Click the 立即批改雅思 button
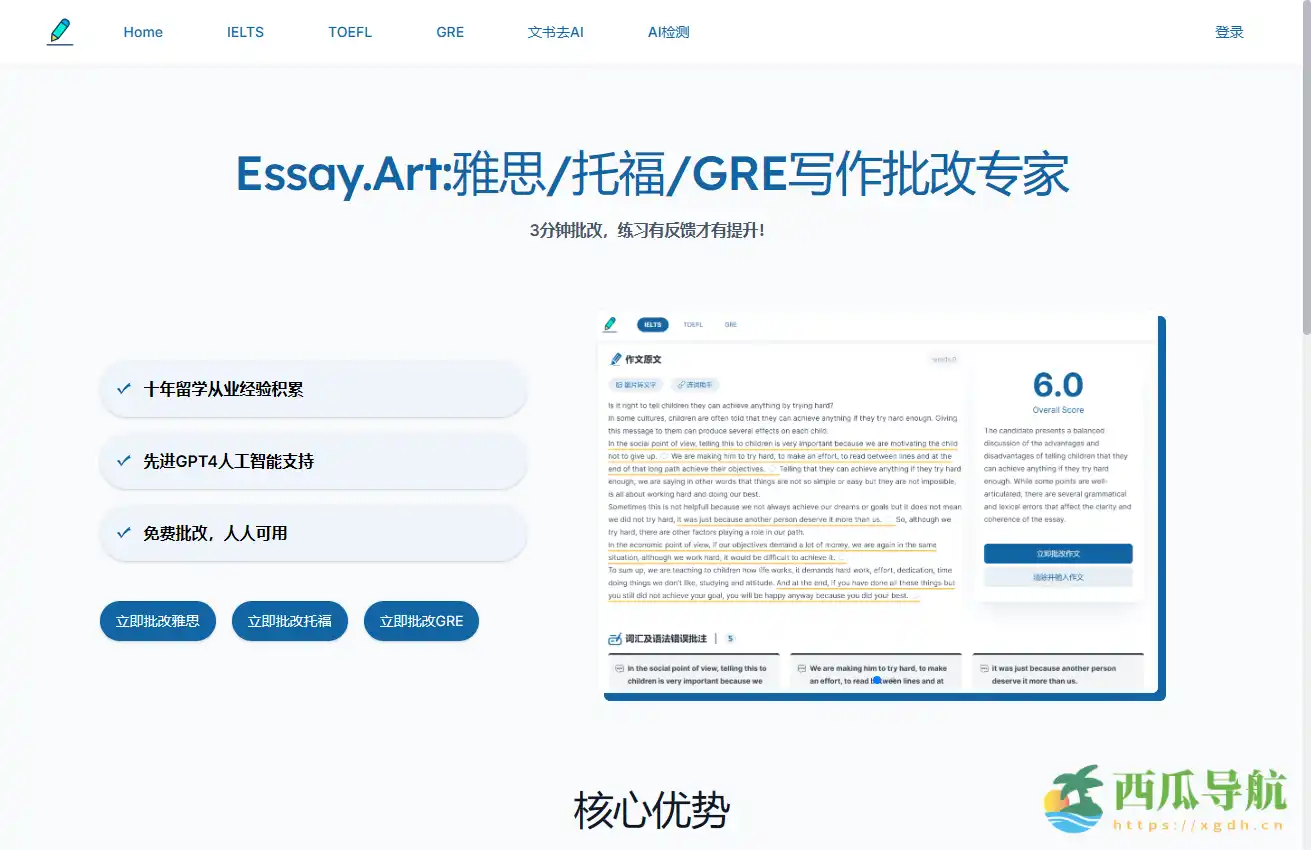Viewport: 1311px width, 850px height. point(157,620)
